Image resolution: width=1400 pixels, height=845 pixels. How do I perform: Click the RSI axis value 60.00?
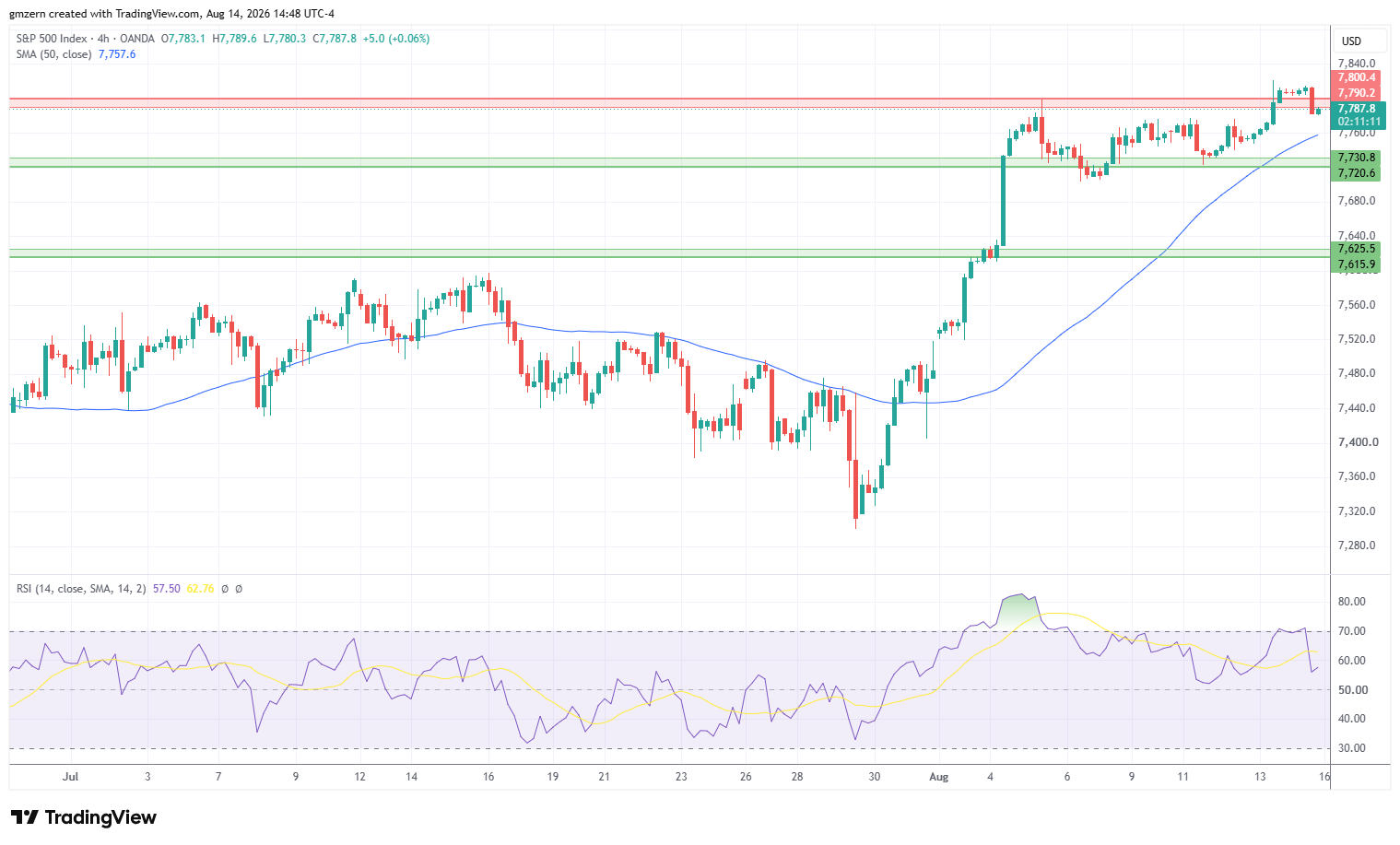pos(1352,661)
